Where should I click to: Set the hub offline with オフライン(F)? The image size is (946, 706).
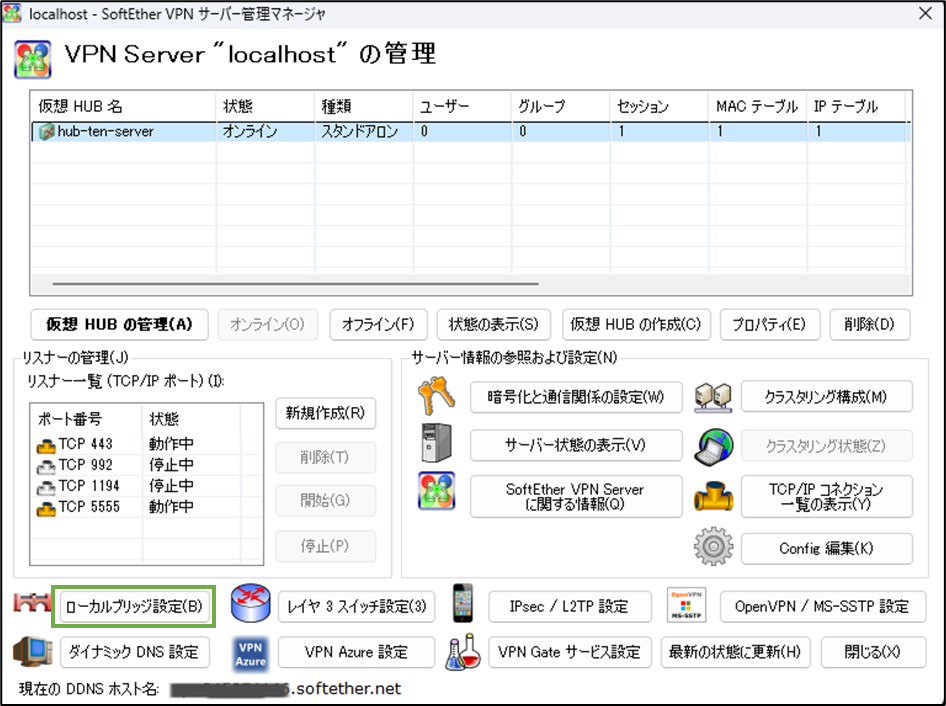pyautogui.click(x=378, y=325)
